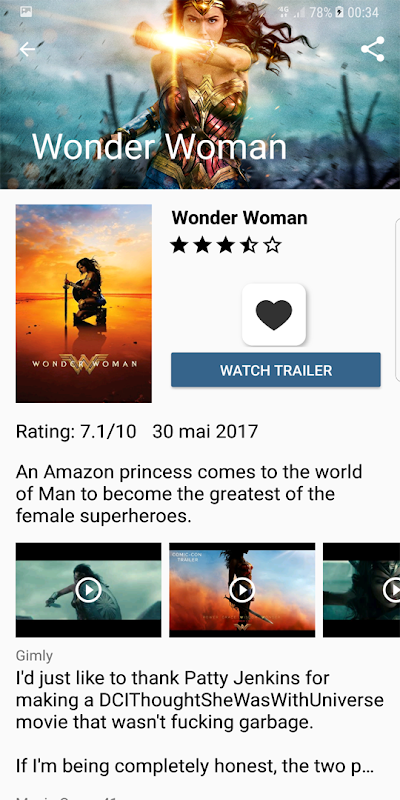
Task: Tap the Gimly reviewer name
Action: pyautogui.click(x=34, y=656)
